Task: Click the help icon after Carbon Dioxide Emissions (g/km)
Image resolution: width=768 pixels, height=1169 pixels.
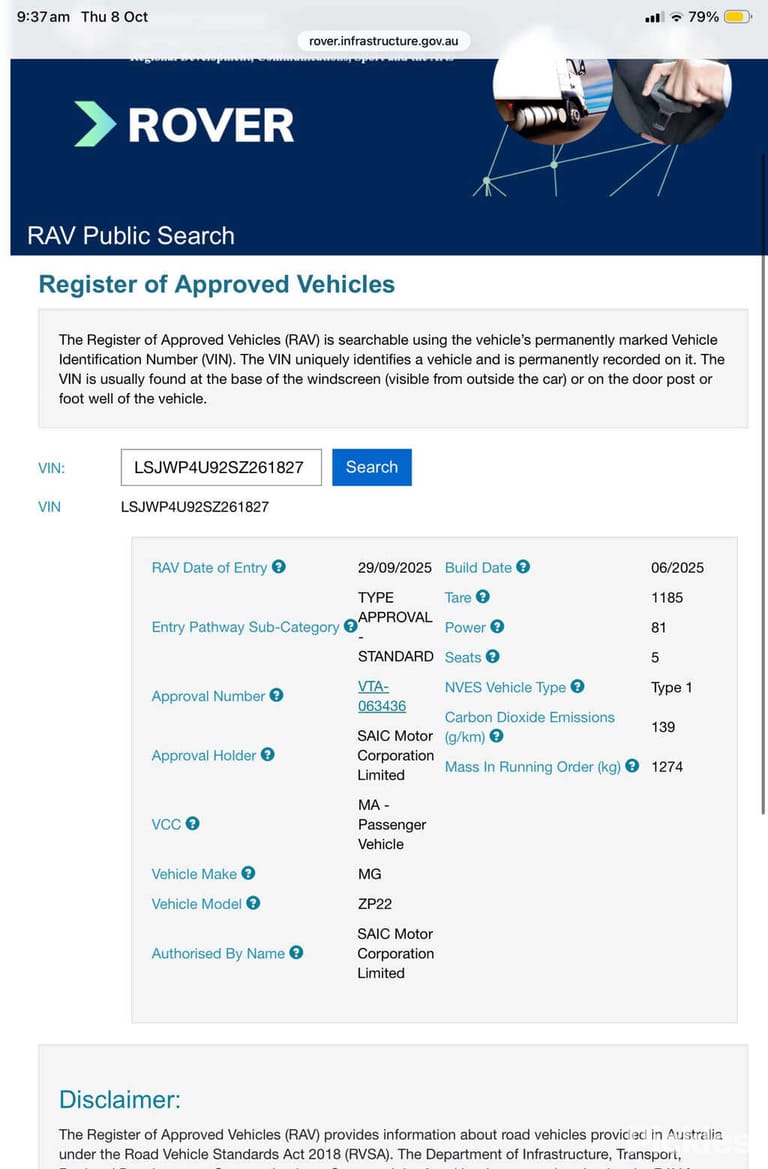Action: [497, 736]
